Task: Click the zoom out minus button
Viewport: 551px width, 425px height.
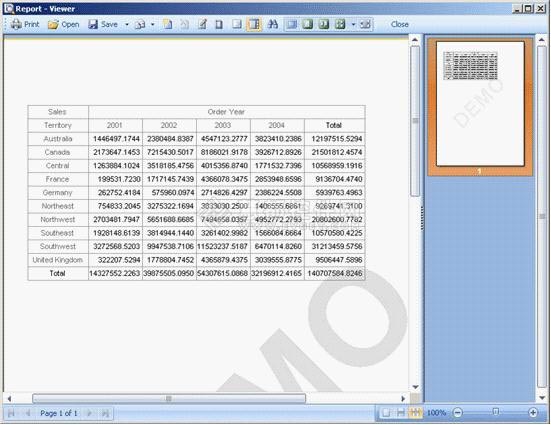Action: point(458,412)
